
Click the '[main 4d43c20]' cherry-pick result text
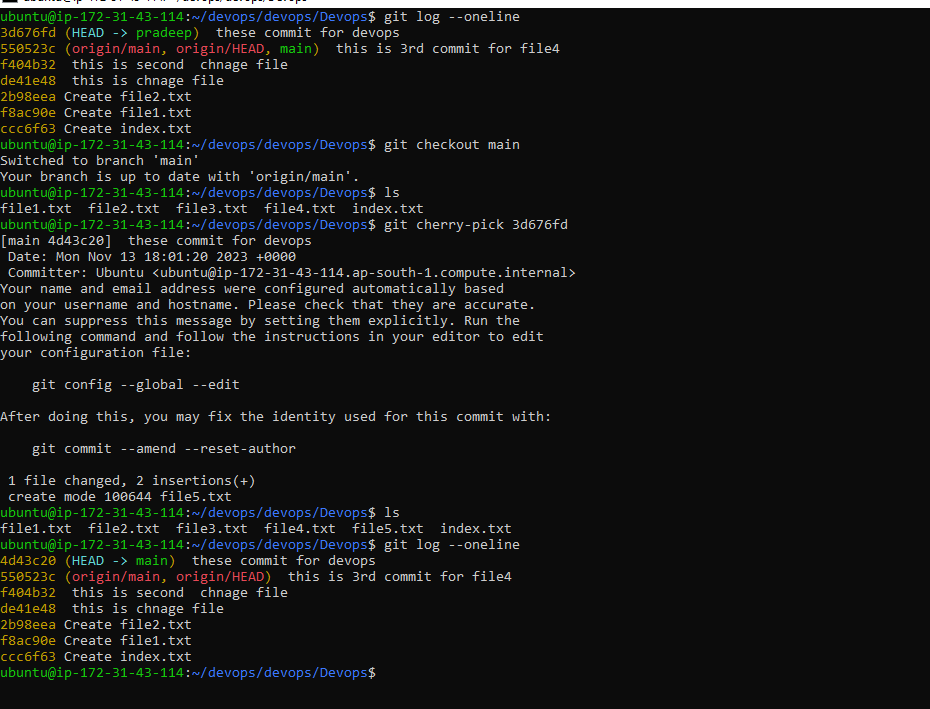pyautogui.click(x=56, y=241)
